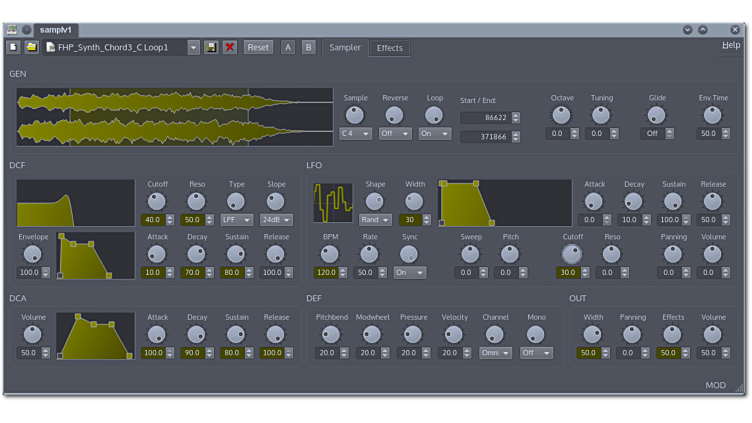The width and height of the screenshot is (752, 423).
Task: Click the loop Start value field
Action: point(485,117)
